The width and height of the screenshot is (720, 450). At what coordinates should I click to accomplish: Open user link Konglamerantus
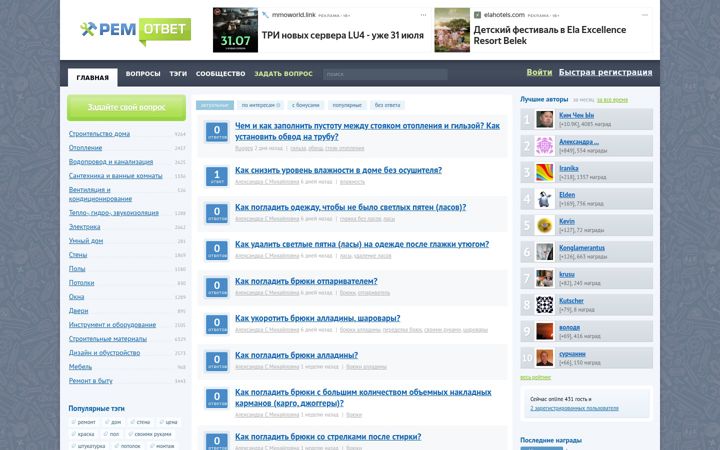coord(582,248)
